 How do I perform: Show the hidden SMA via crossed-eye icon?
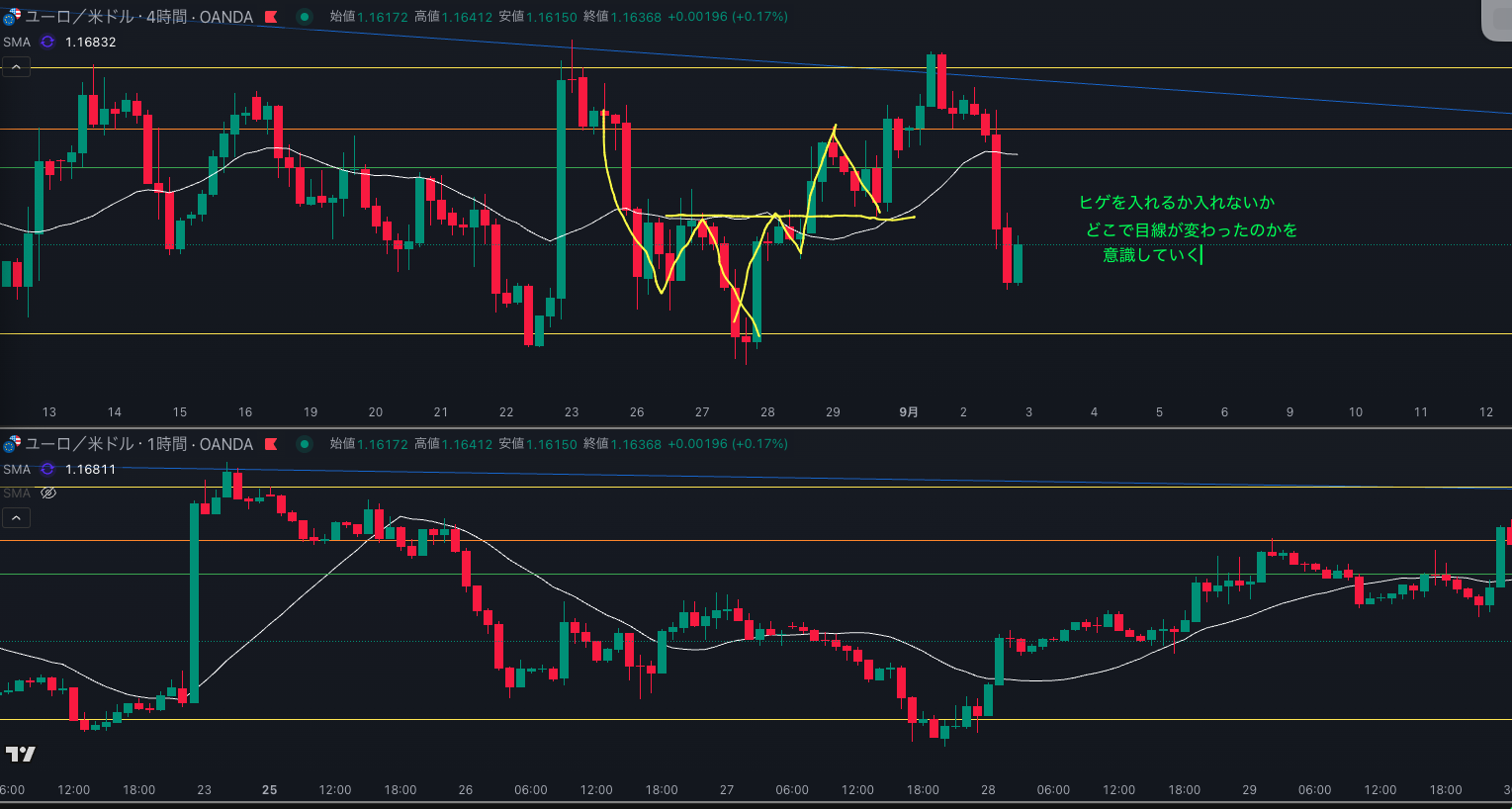point(48,493)
